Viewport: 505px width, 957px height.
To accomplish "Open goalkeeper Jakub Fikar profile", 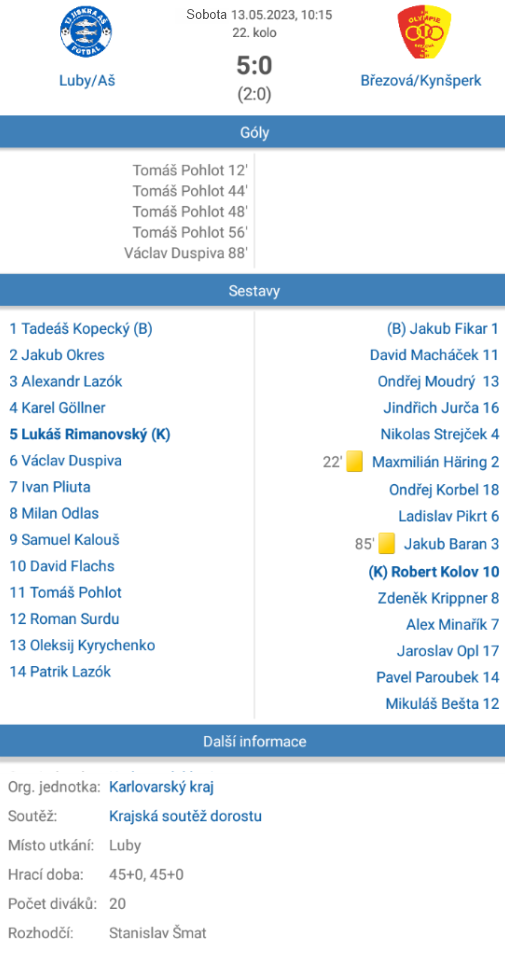I will 443,329.
